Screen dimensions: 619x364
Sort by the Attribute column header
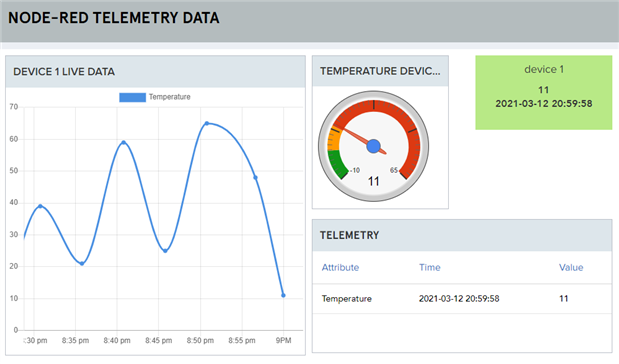340,268
